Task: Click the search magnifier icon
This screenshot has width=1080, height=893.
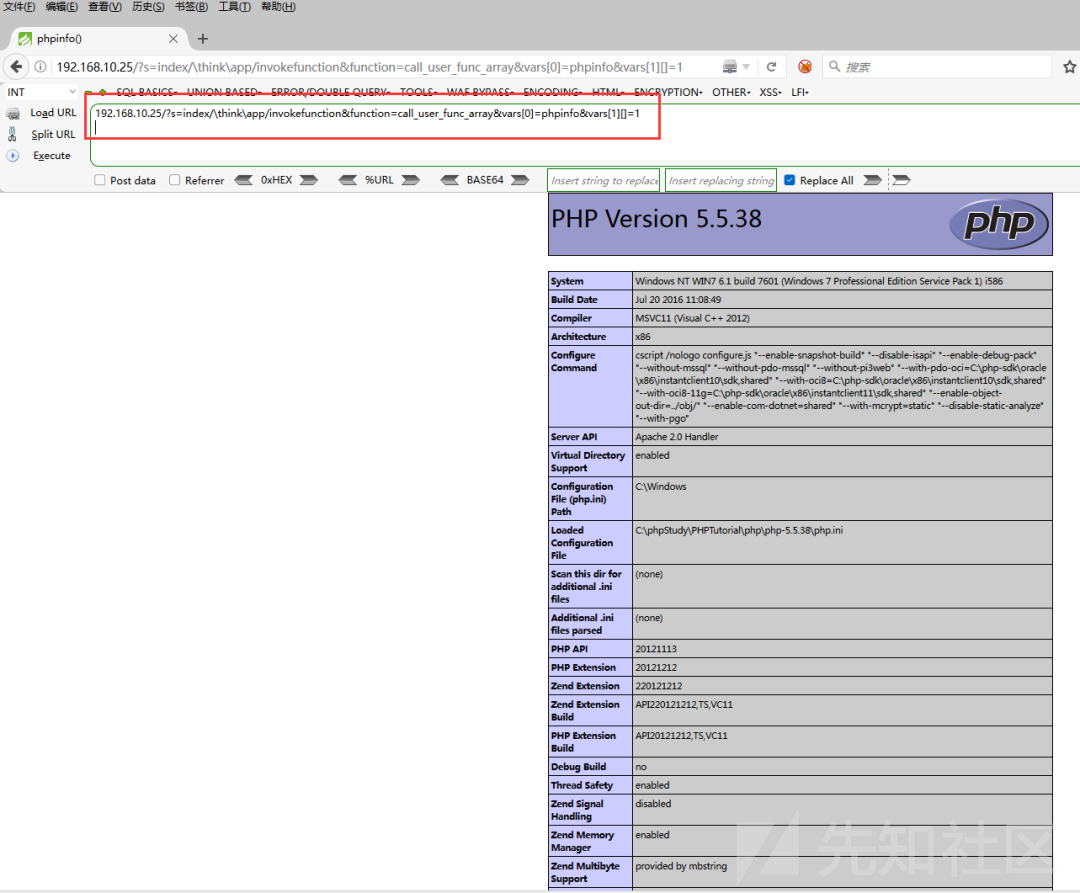Action: click(834, 66)
